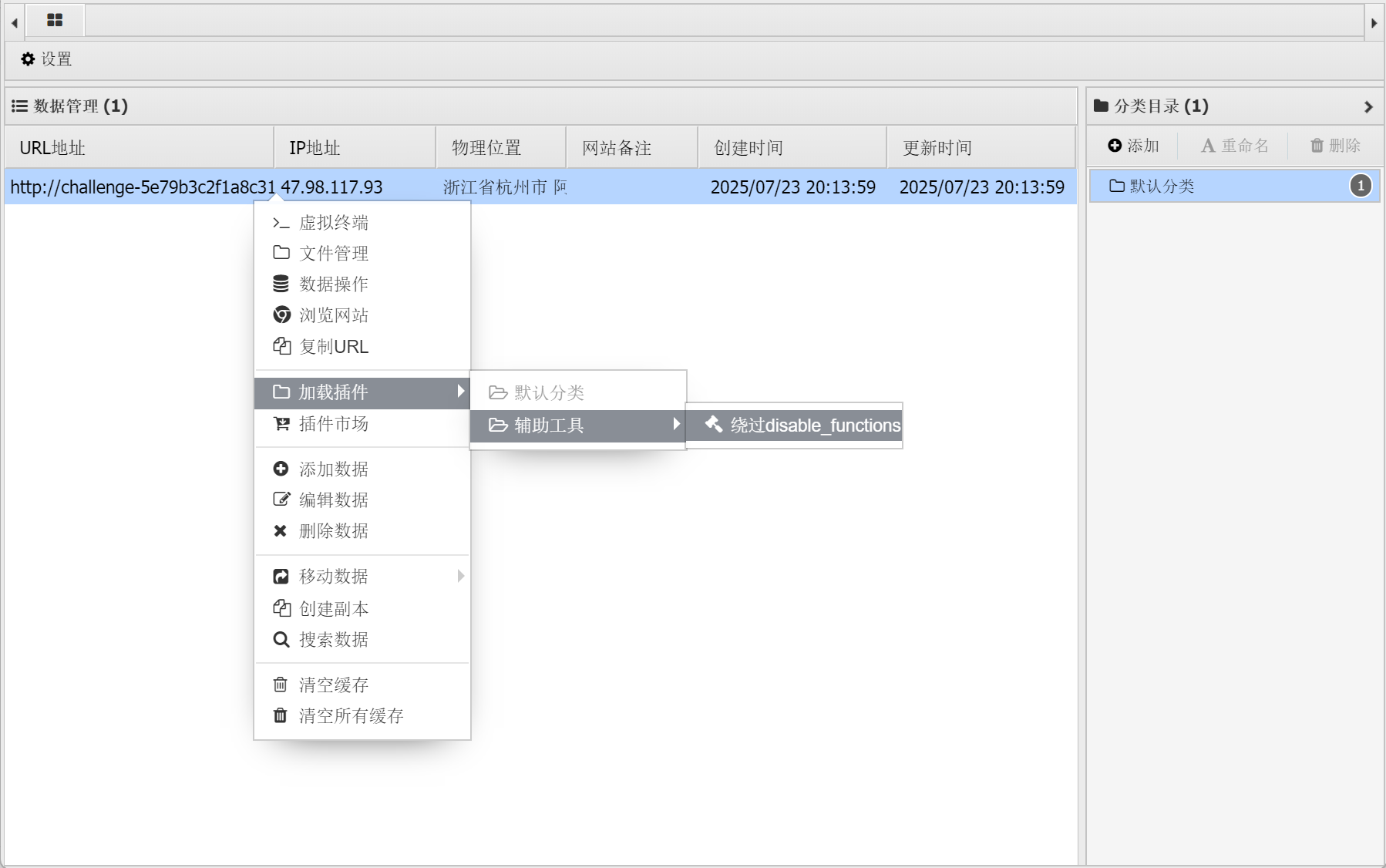Click cart icon beside 插件市场
1386x868 pixels.
(281, 423)
